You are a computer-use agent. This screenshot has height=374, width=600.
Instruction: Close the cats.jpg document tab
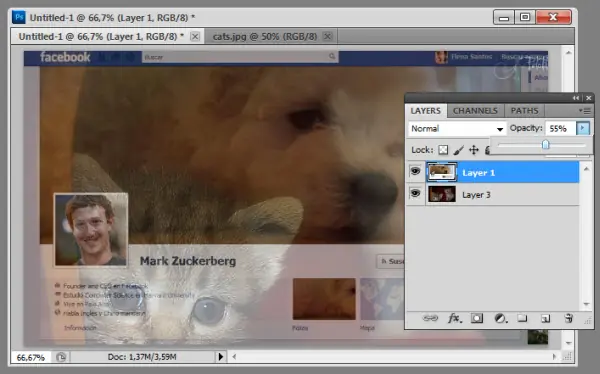coord(327,36)
